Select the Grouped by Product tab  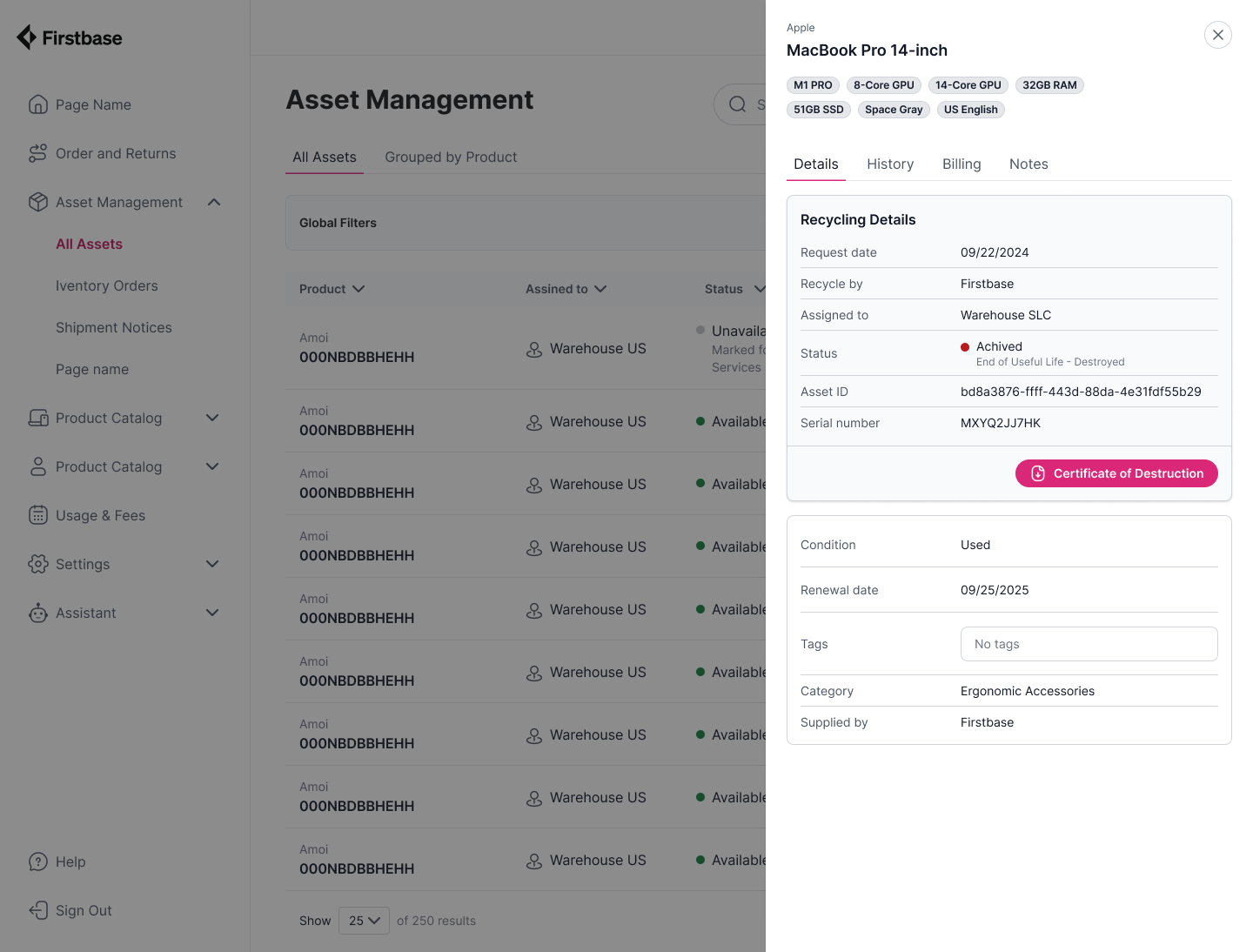(451, 158)
